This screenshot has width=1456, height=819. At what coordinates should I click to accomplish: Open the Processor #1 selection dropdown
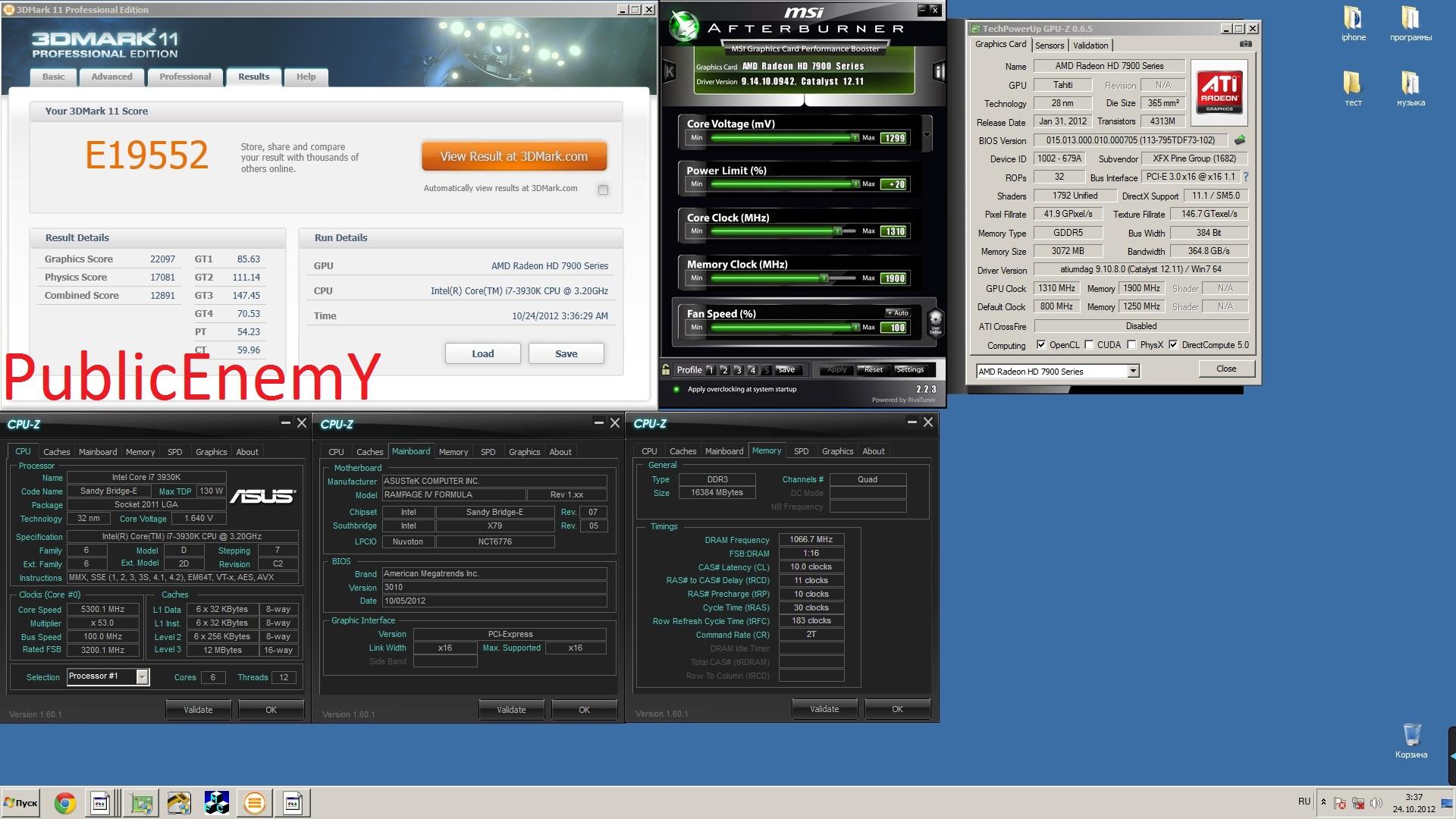(x=142, y=676)
